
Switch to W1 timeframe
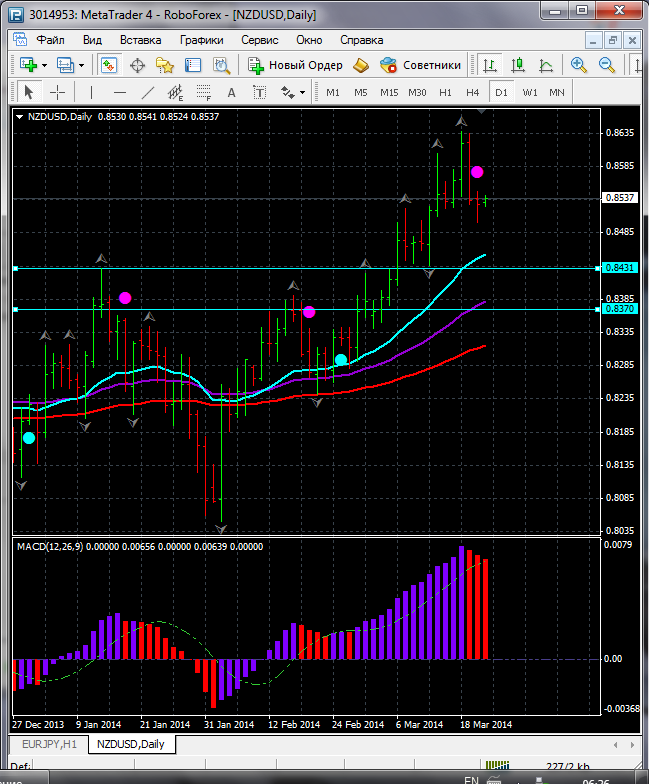530,92
